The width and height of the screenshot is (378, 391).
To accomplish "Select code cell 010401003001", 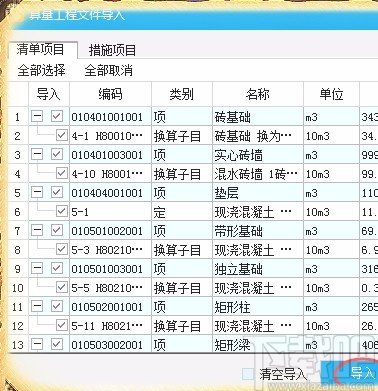I will (x=110, y=155).
